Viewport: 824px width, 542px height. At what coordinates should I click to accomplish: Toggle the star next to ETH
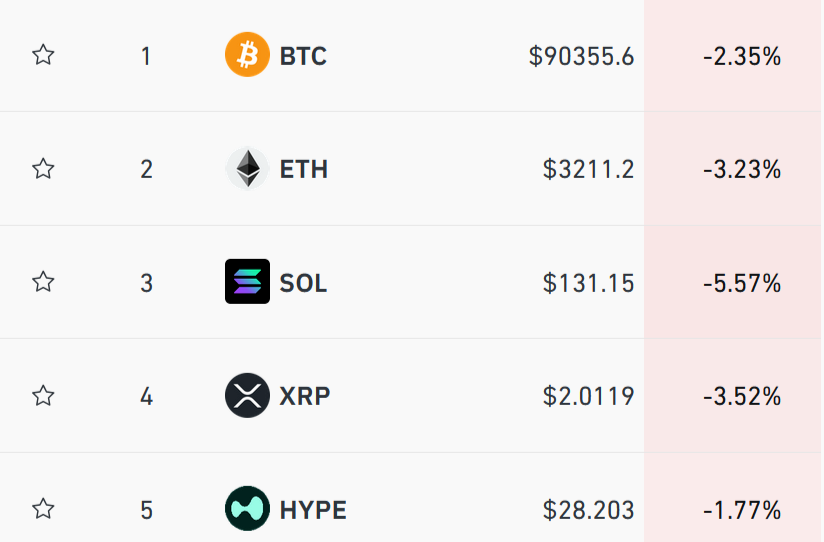click(x=43, y=169)
